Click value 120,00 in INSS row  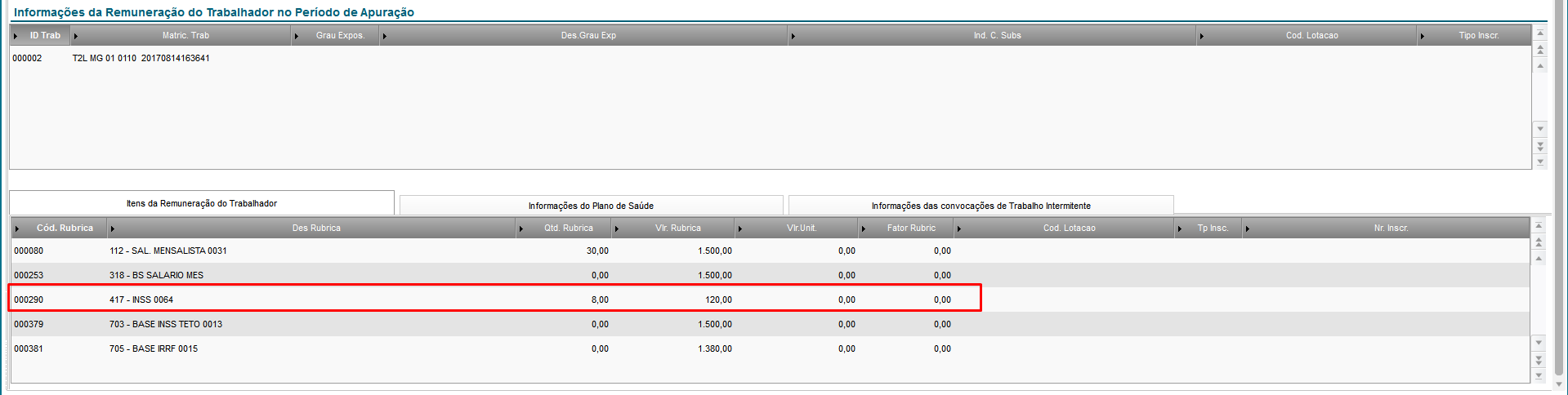718,300
